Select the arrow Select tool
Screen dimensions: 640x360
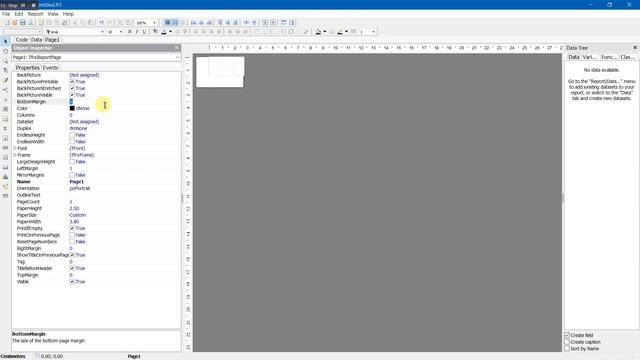[5, 41]
